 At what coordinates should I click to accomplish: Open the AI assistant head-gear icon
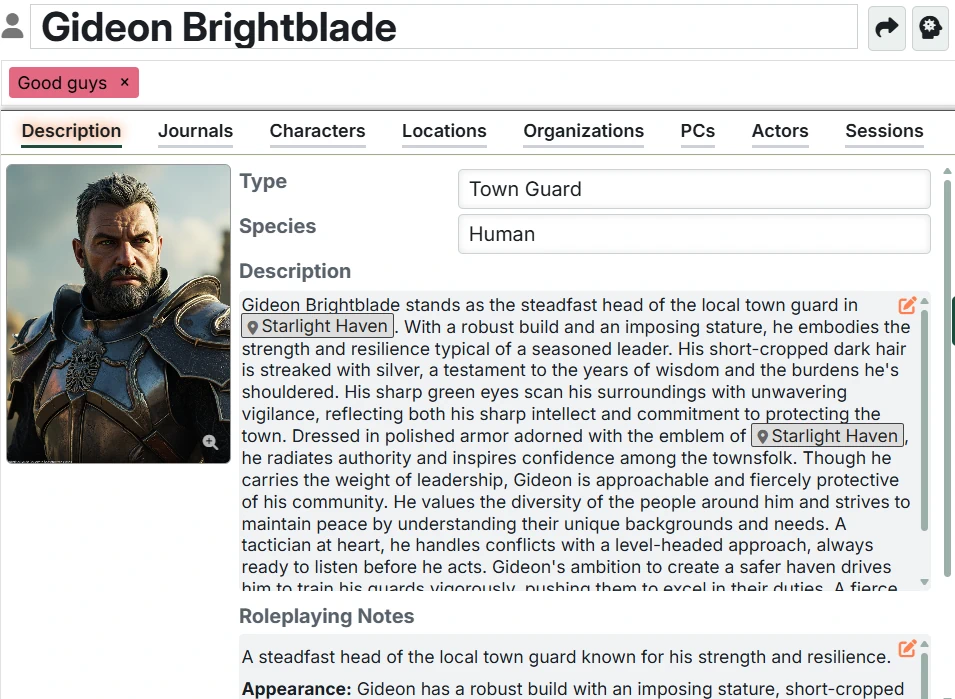point(929,27)
